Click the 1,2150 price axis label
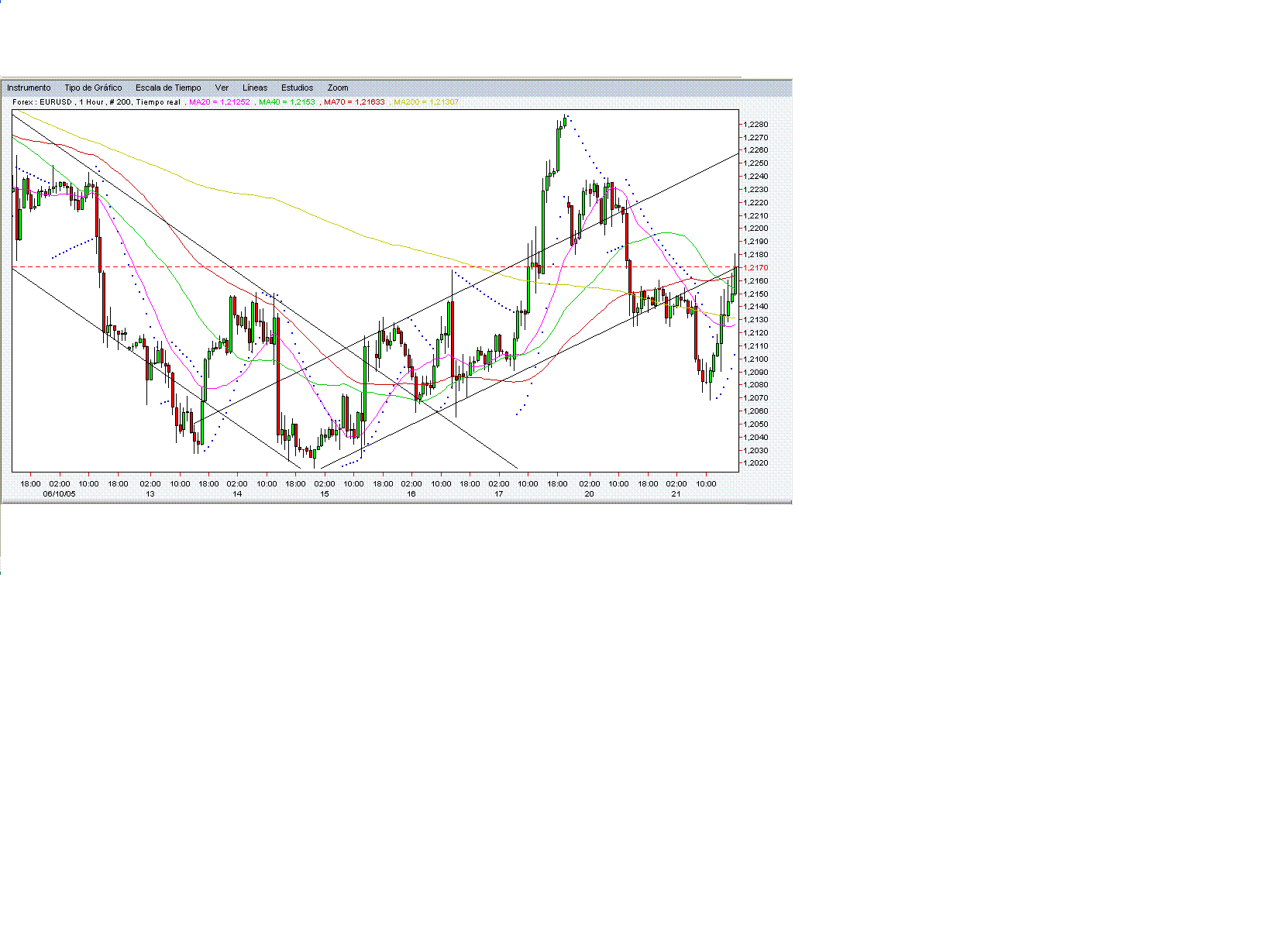This screenshot has width=1270, height=952. 755,294
